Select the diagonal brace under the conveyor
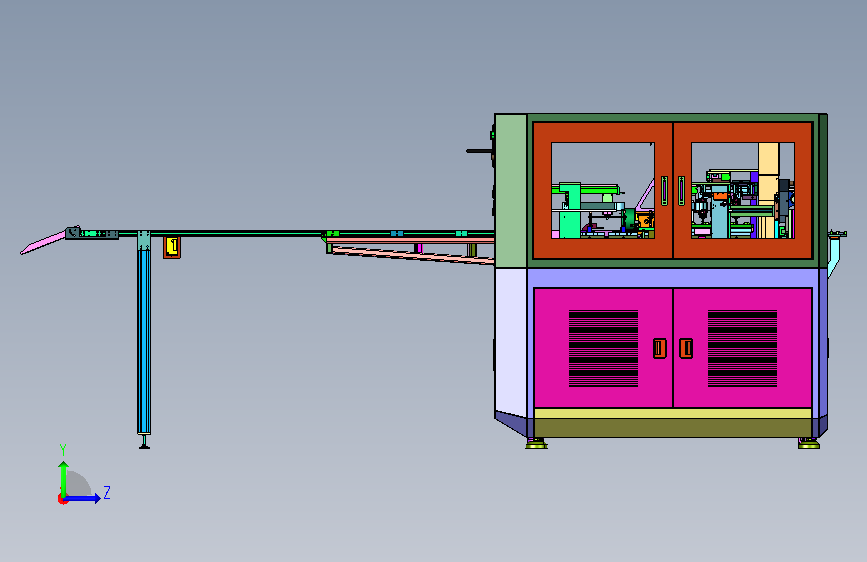Screen dimensions: 867x562 tap(412, 256)
